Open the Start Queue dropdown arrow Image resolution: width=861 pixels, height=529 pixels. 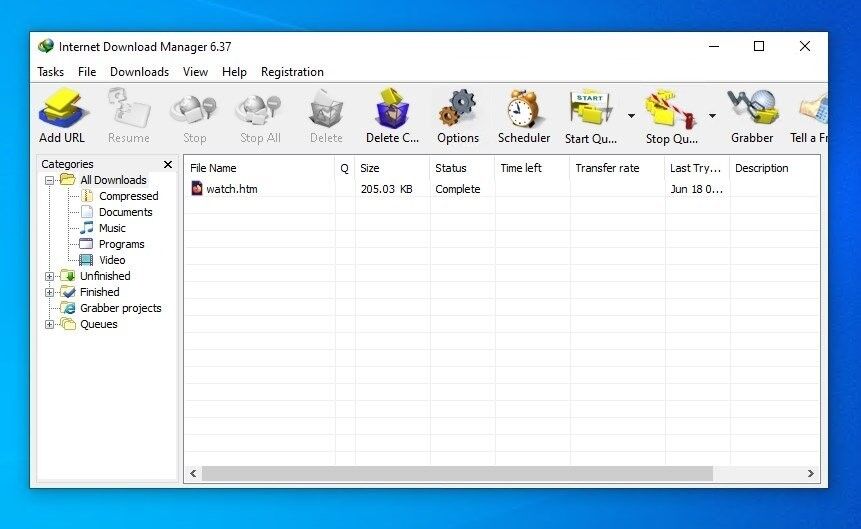coord(631,115)
